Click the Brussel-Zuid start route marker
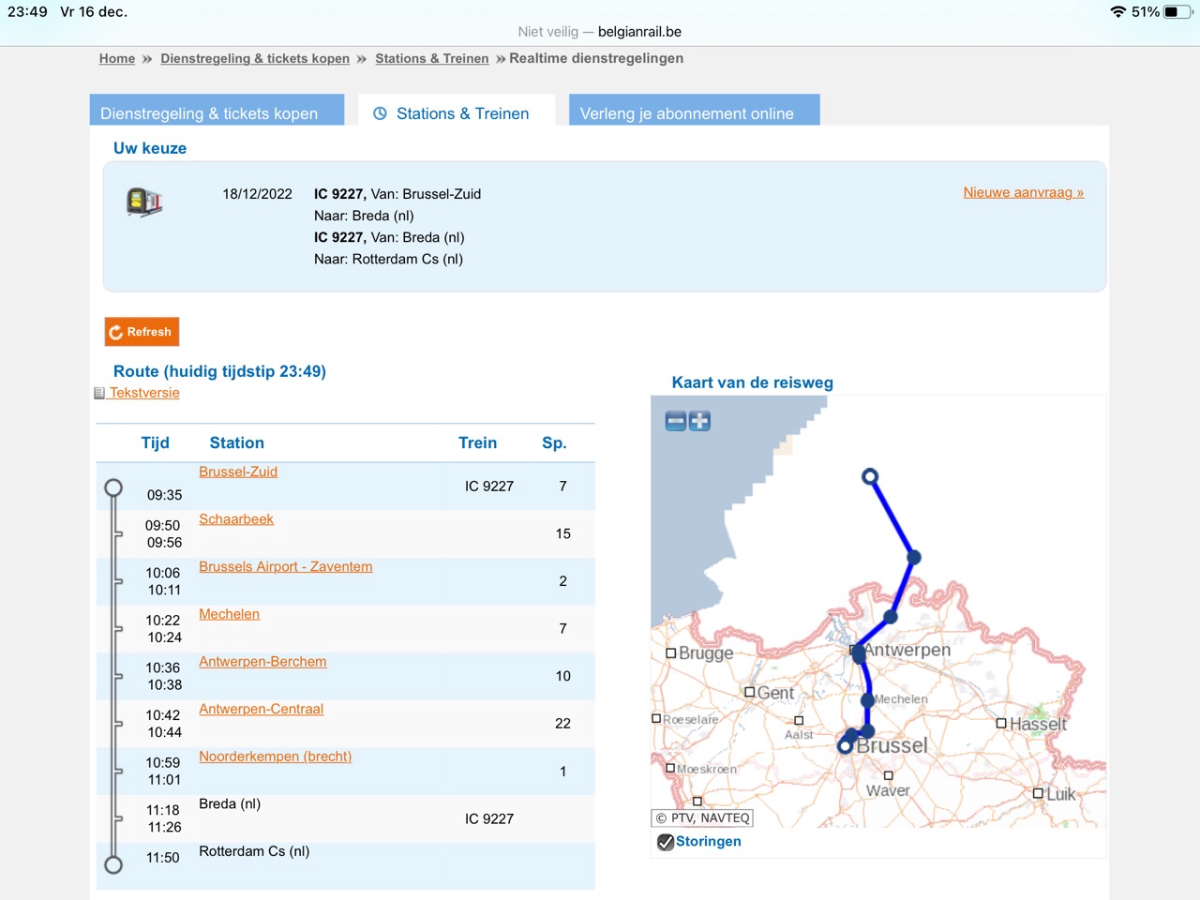This screenshot has height=900, width=1200. coord(114,488)
